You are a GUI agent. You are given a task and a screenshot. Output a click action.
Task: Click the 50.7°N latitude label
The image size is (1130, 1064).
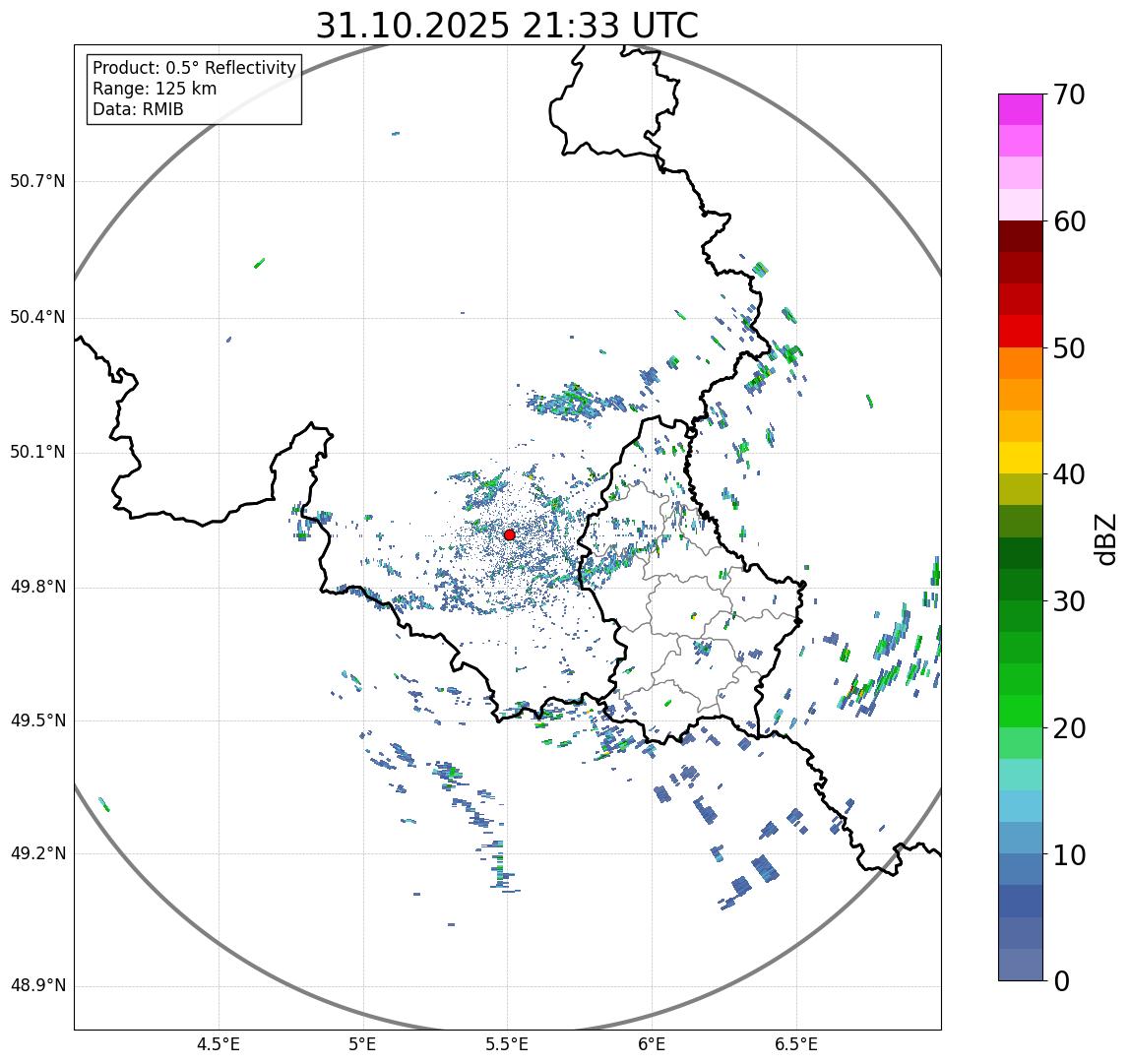[x=37, y=180]
